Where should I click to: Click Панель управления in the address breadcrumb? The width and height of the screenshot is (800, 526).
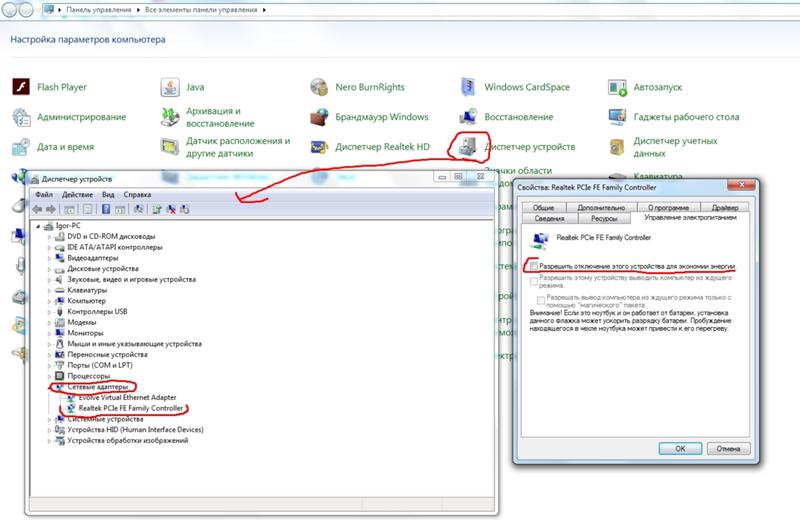98,10
